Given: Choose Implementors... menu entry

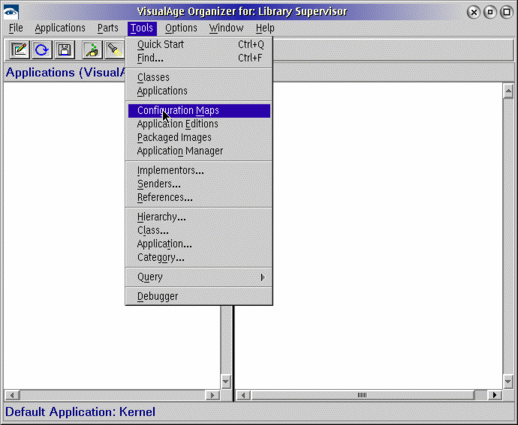Looking at the screenshot, I should pos(199,170).
